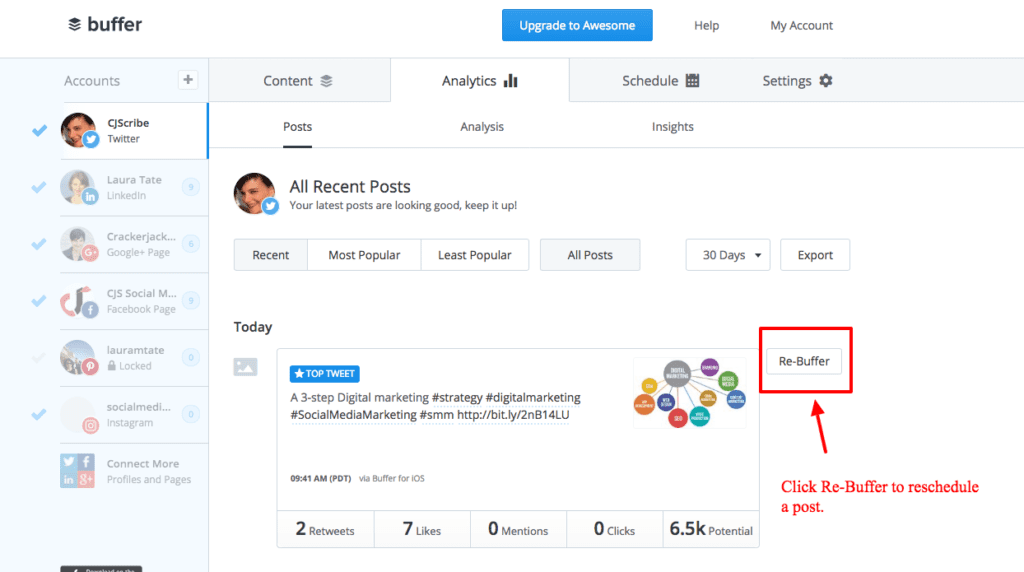This screenshot has height=572, width=1024.
Task: Select the Insights sub-tab
Action: coord(673,127)
